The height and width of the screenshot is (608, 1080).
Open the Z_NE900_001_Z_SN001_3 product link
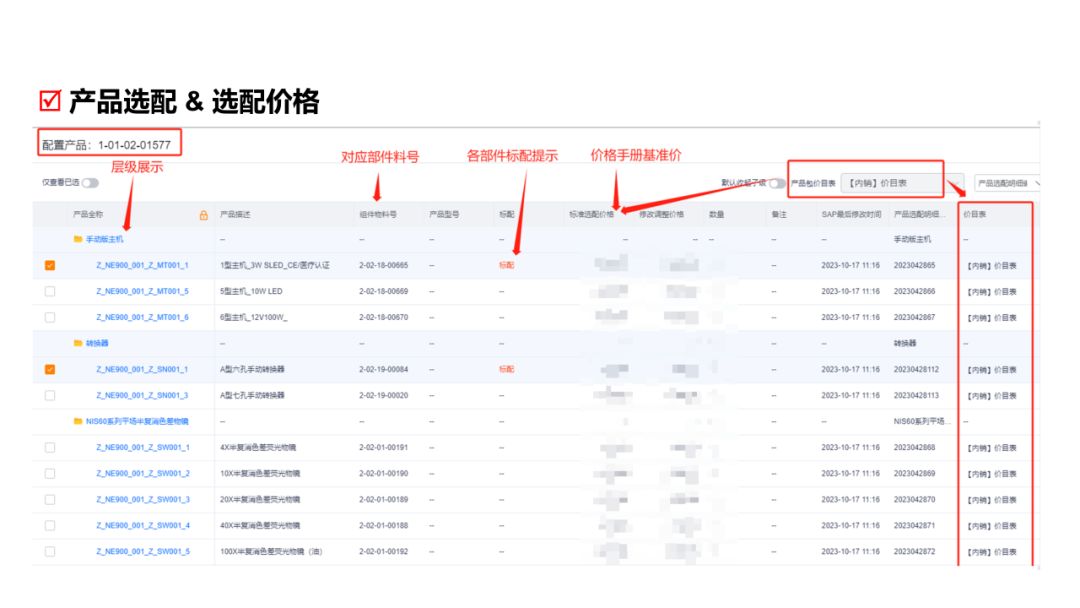point(142,395)
